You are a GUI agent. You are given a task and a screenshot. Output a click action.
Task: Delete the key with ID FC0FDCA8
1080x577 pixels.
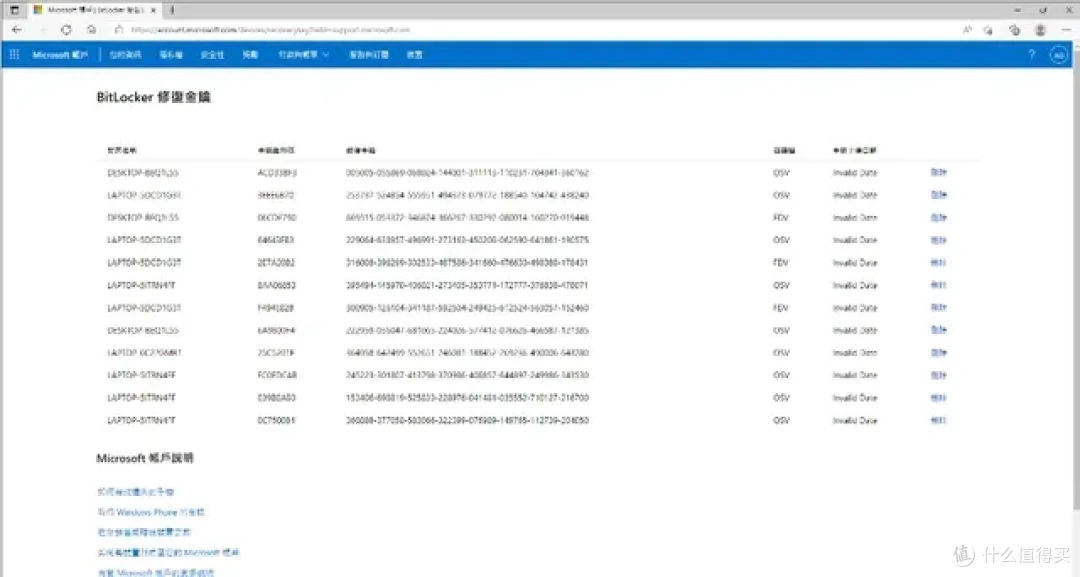point(938,375)
